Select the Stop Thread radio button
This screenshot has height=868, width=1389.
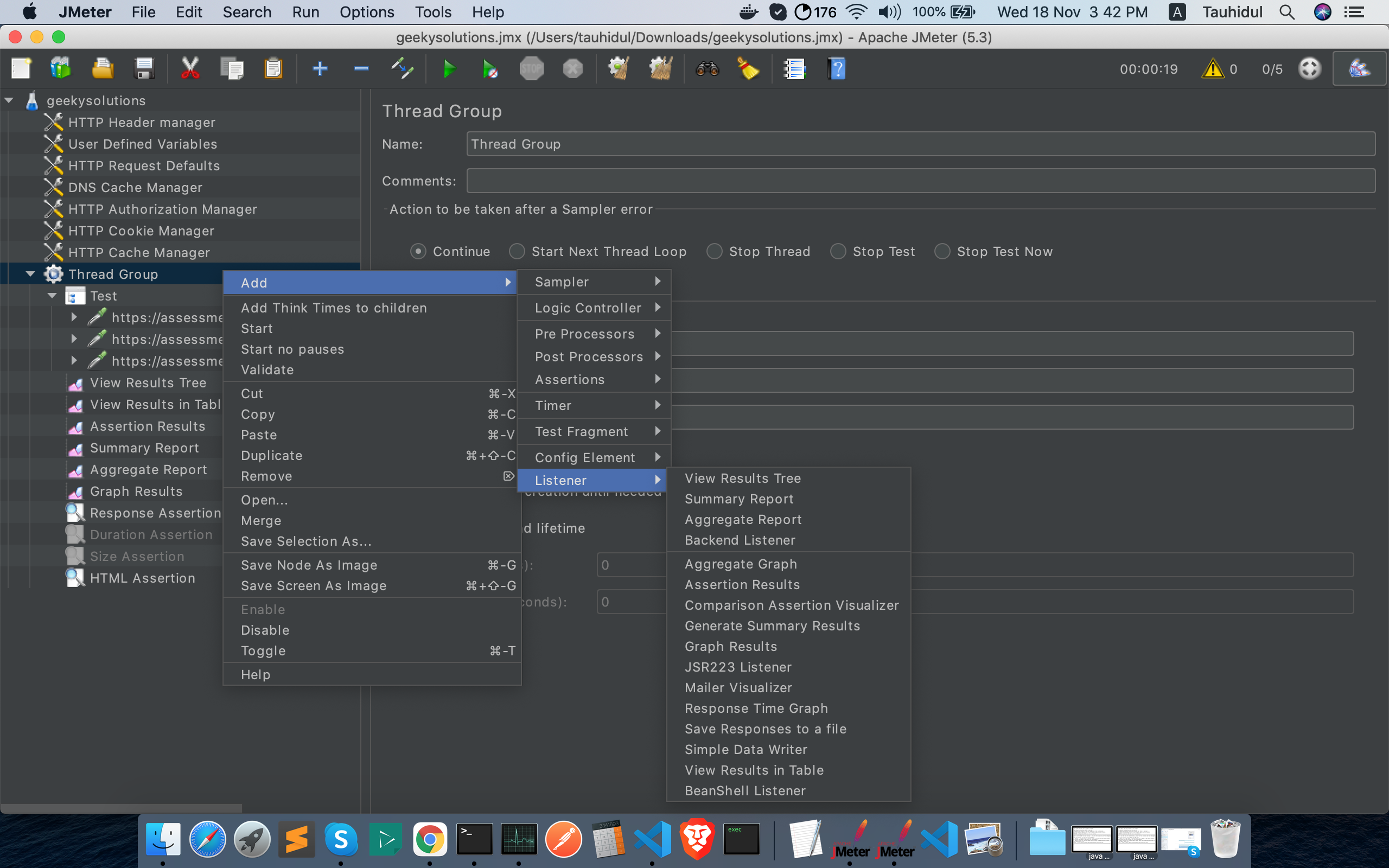715,251
